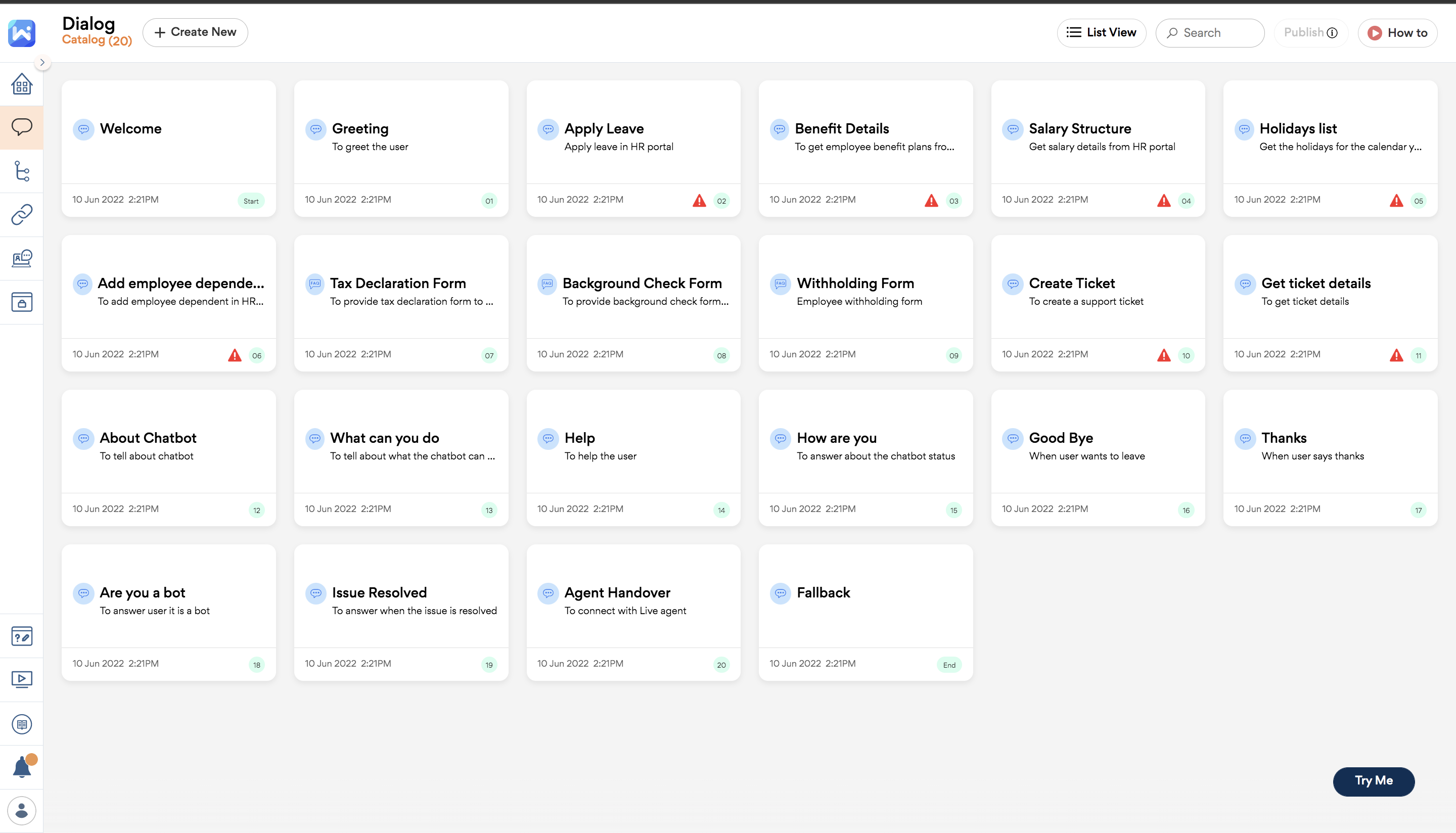
Task: Launch the Try Me chat button
Action: coord(1373,780)
